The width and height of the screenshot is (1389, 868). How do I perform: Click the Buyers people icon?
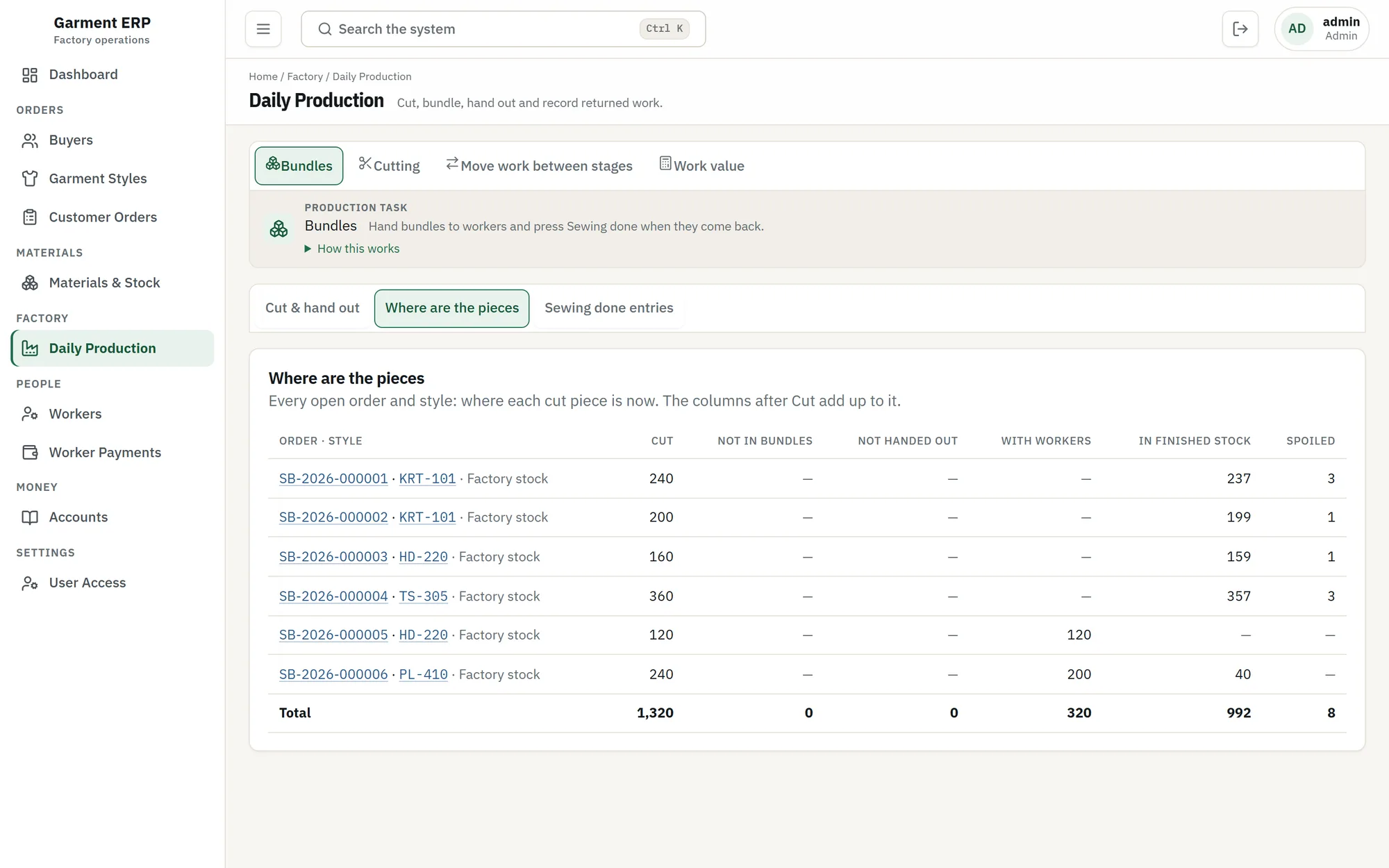[30, 141]
